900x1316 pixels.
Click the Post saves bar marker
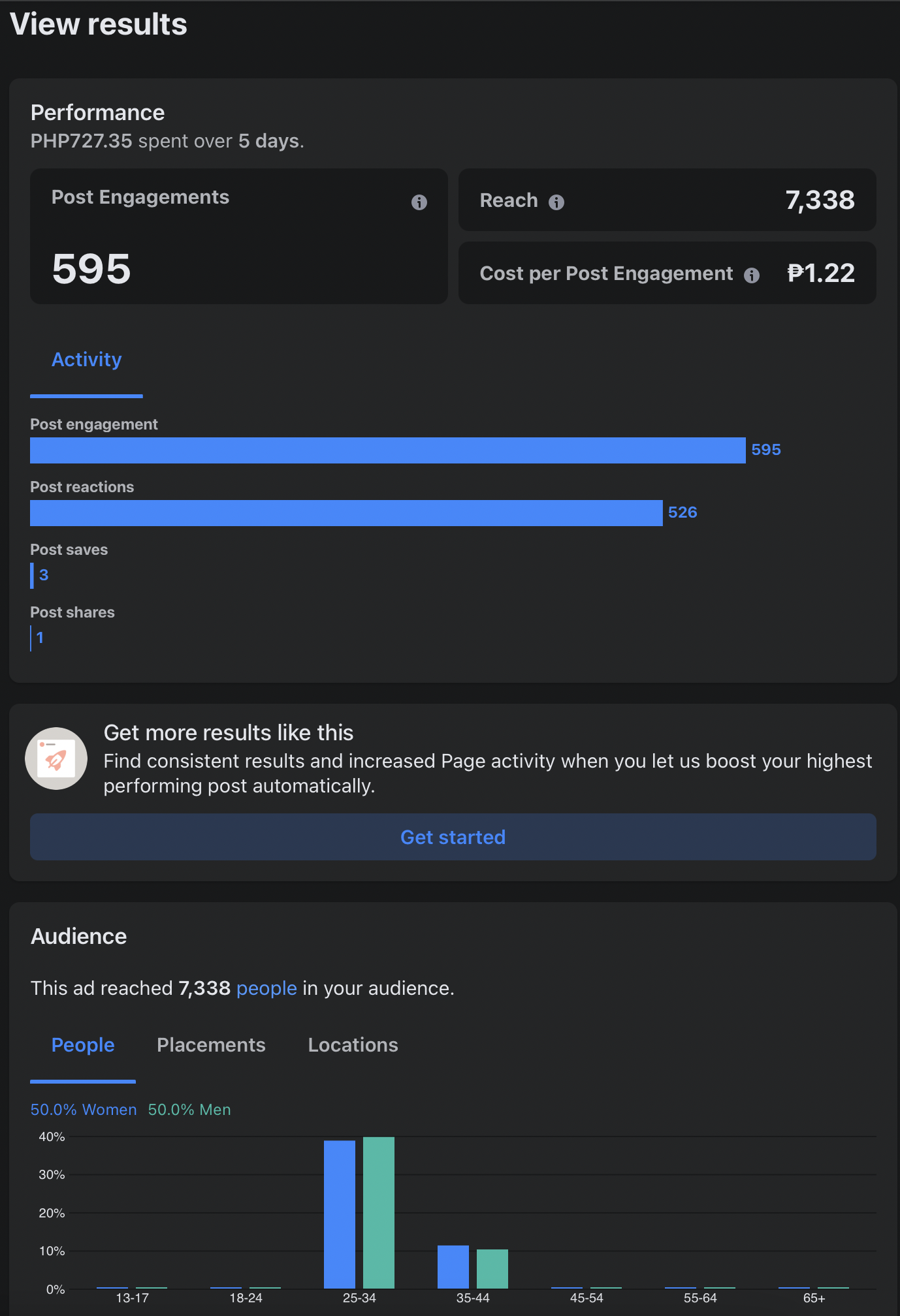click(x=32, y=576)
